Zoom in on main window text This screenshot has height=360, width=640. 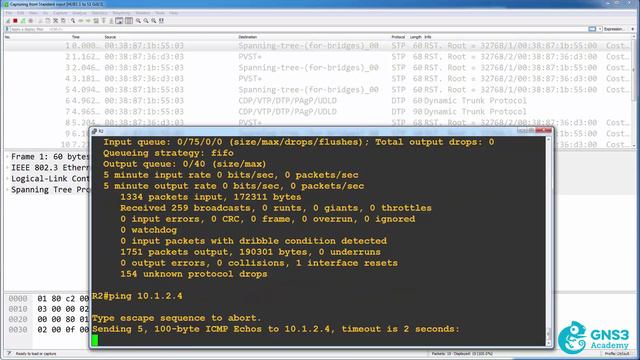[x=138, y=20]
